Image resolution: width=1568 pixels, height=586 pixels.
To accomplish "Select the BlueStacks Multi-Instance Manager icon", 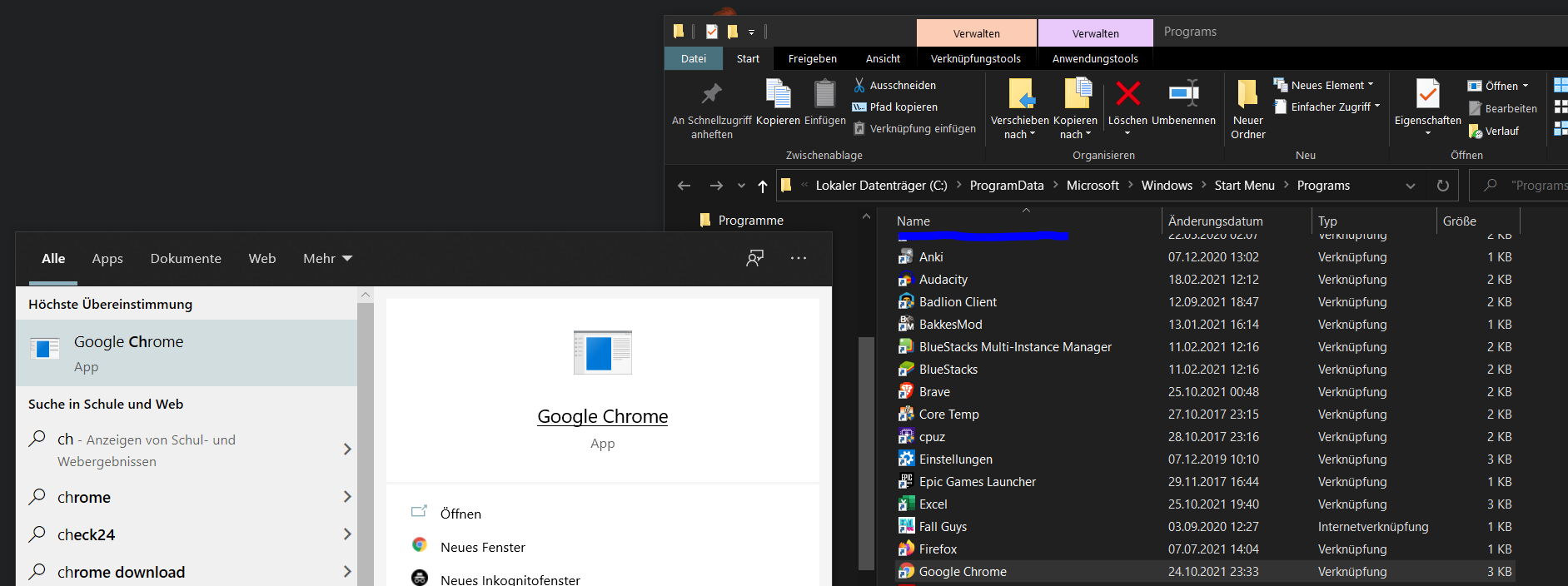I will click(906, 346).
